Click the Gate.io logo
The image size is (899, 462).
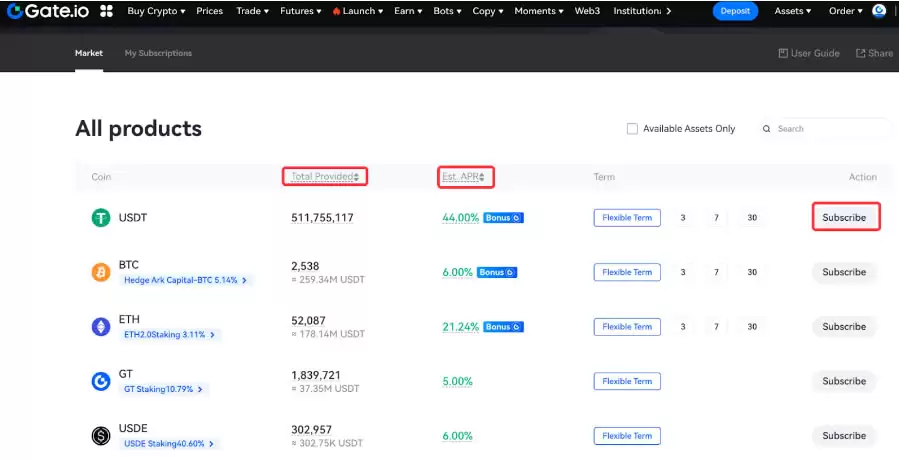(47, 11)
